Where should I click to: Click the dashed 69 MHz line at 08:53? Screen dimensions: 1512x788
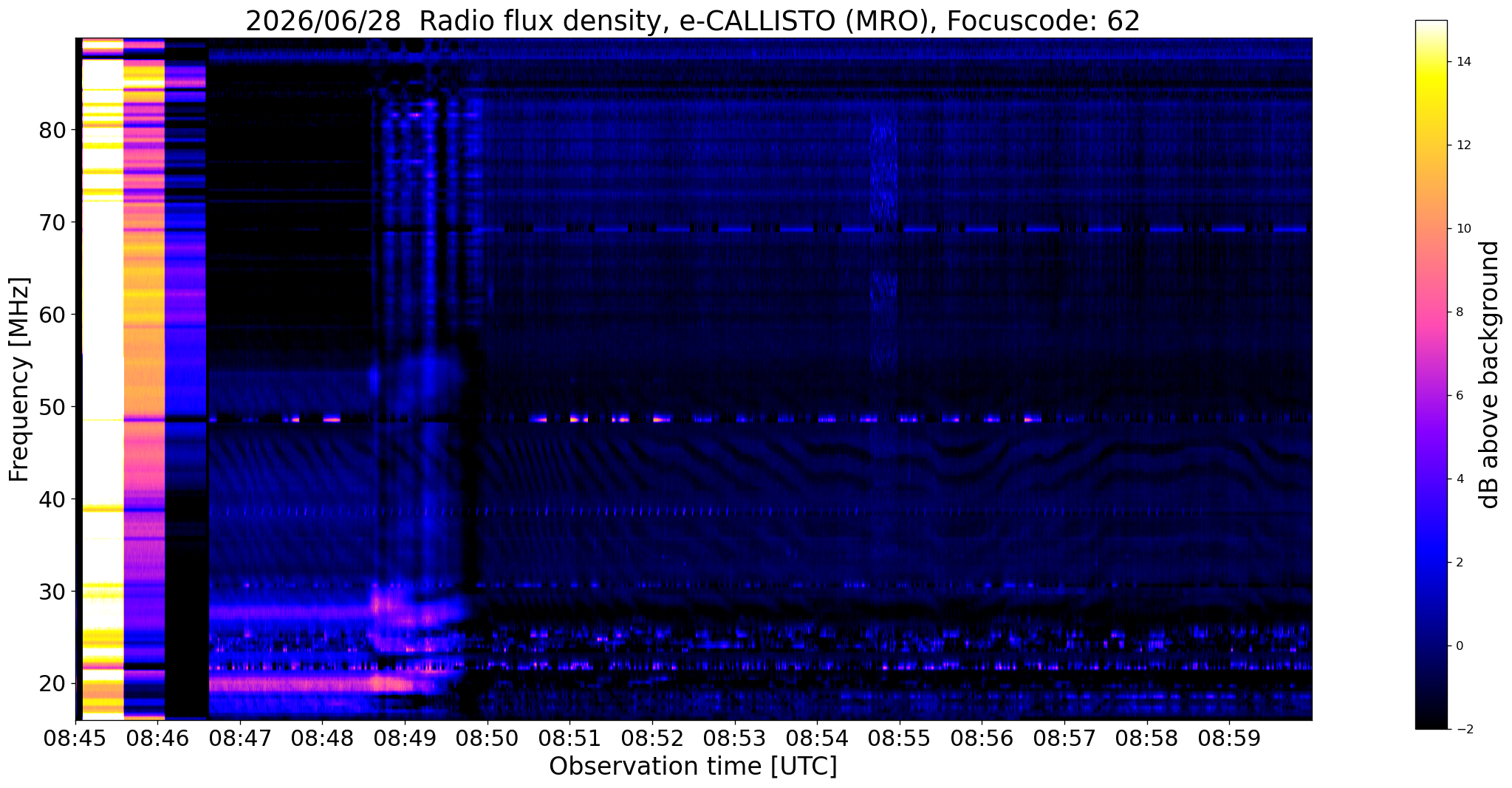[735, 230]
